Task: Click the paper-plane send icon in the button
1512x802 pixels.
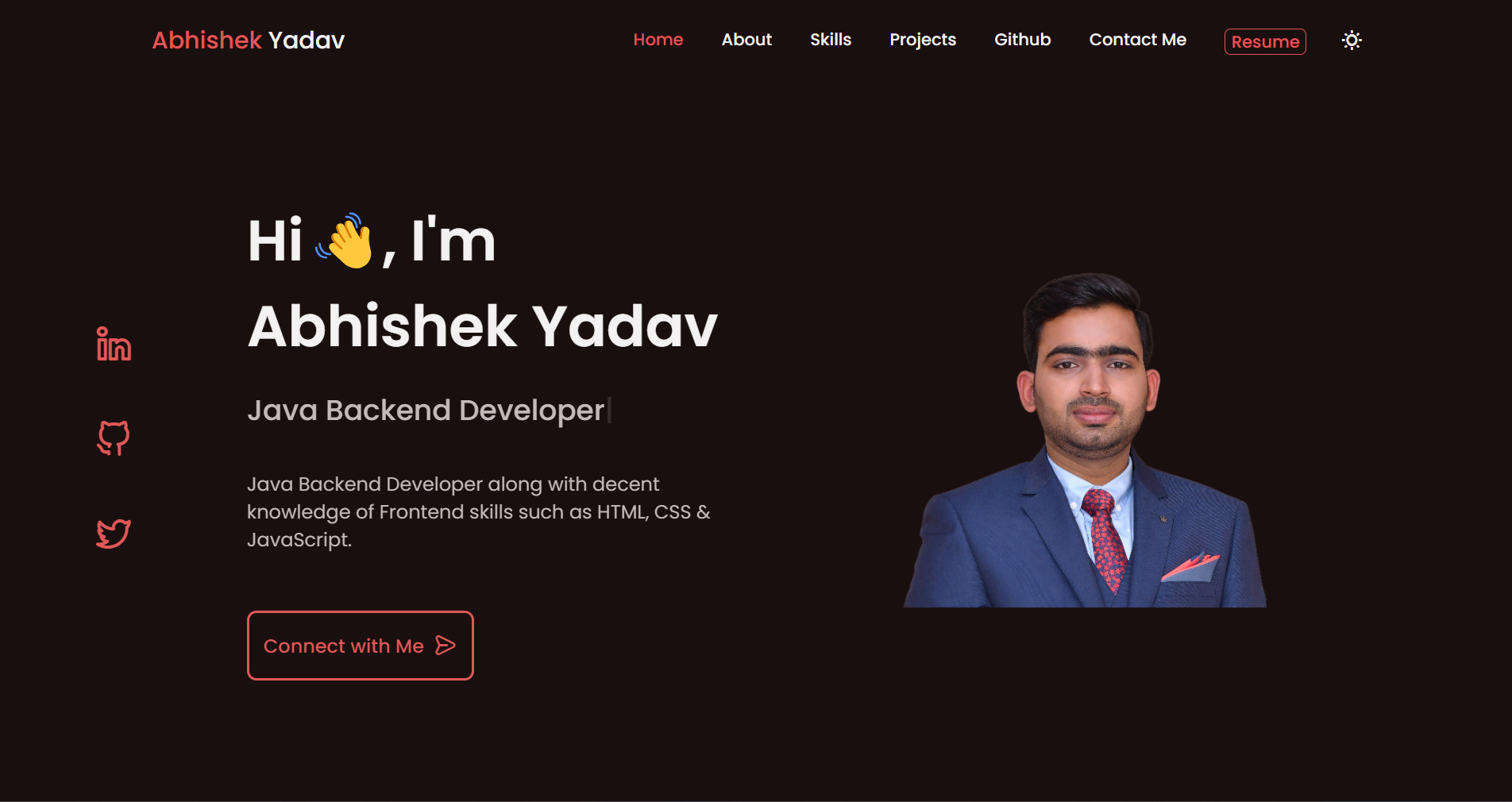Action: 445,646
